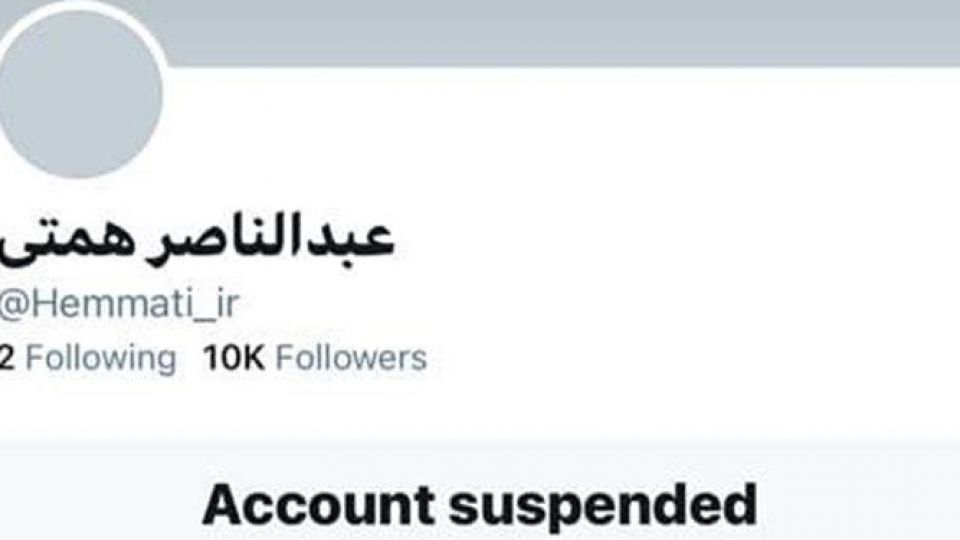Click the Account suspended heading
This screenshot has height=540, width=960.
coord(479,506)
